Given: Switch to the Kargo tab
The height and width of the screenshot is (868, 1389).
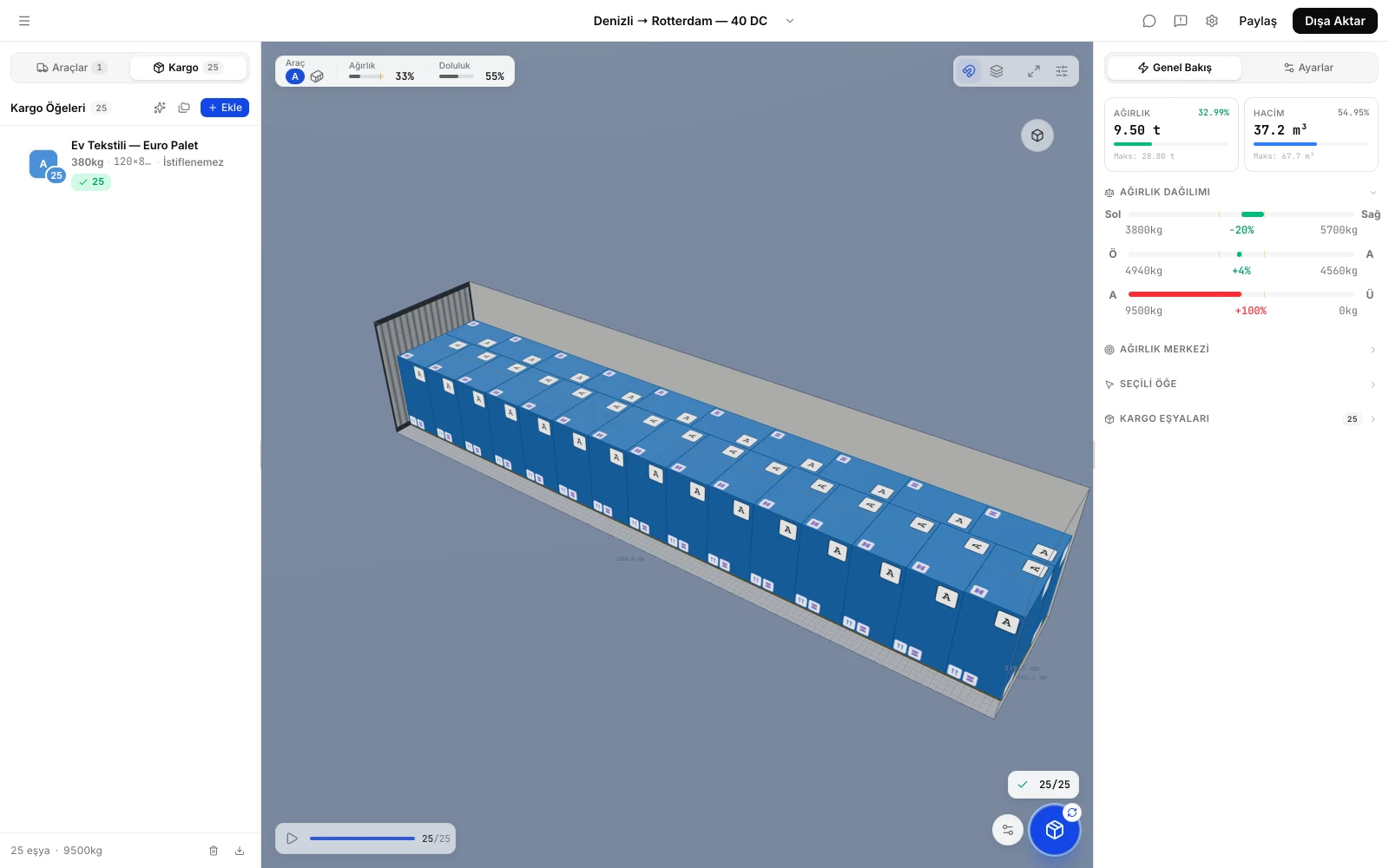Looking at the screenshot, I should 188,68.
